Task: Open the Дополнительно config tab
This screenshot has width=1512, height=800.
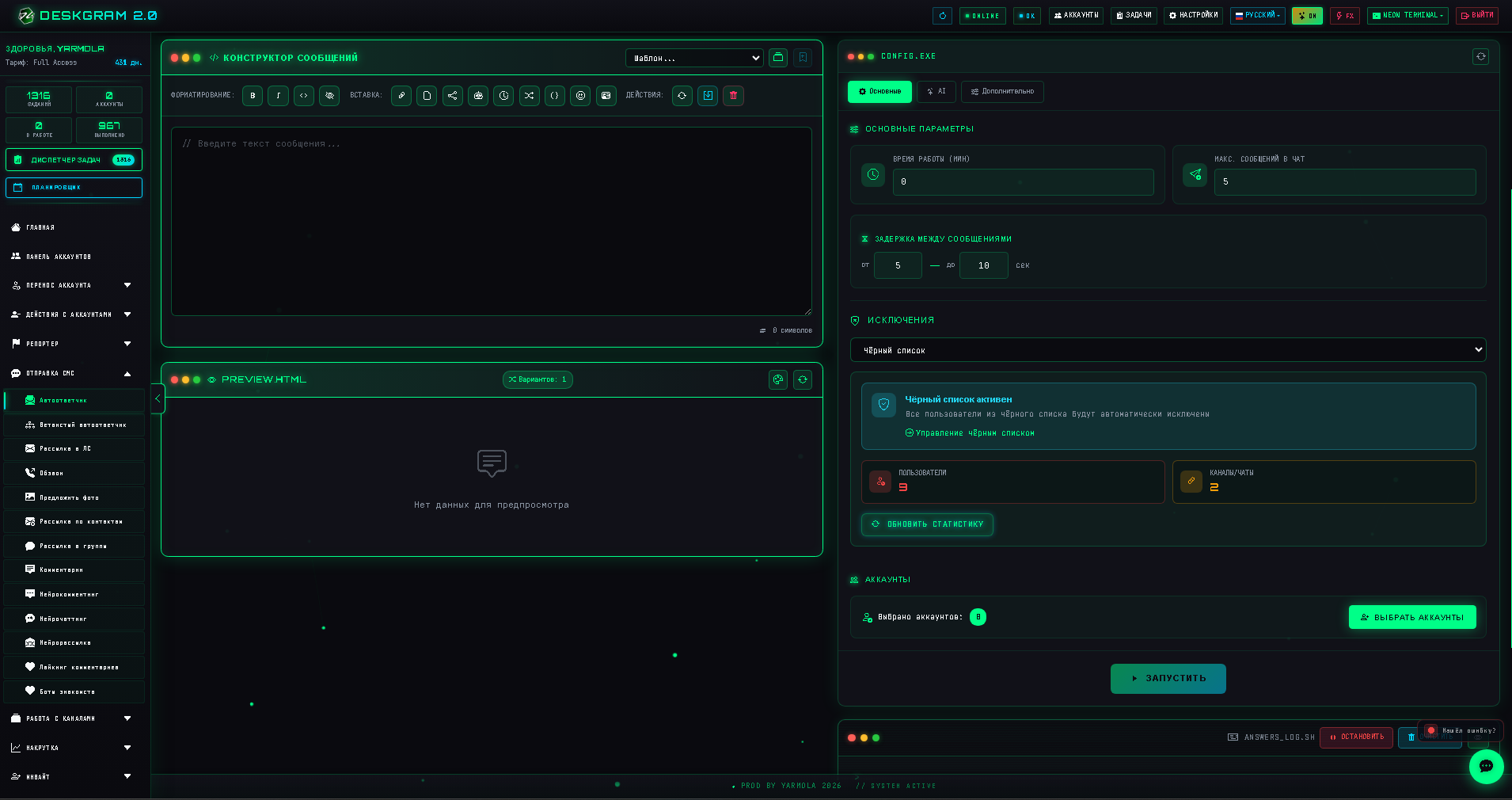Action: tap(1002, 92)
